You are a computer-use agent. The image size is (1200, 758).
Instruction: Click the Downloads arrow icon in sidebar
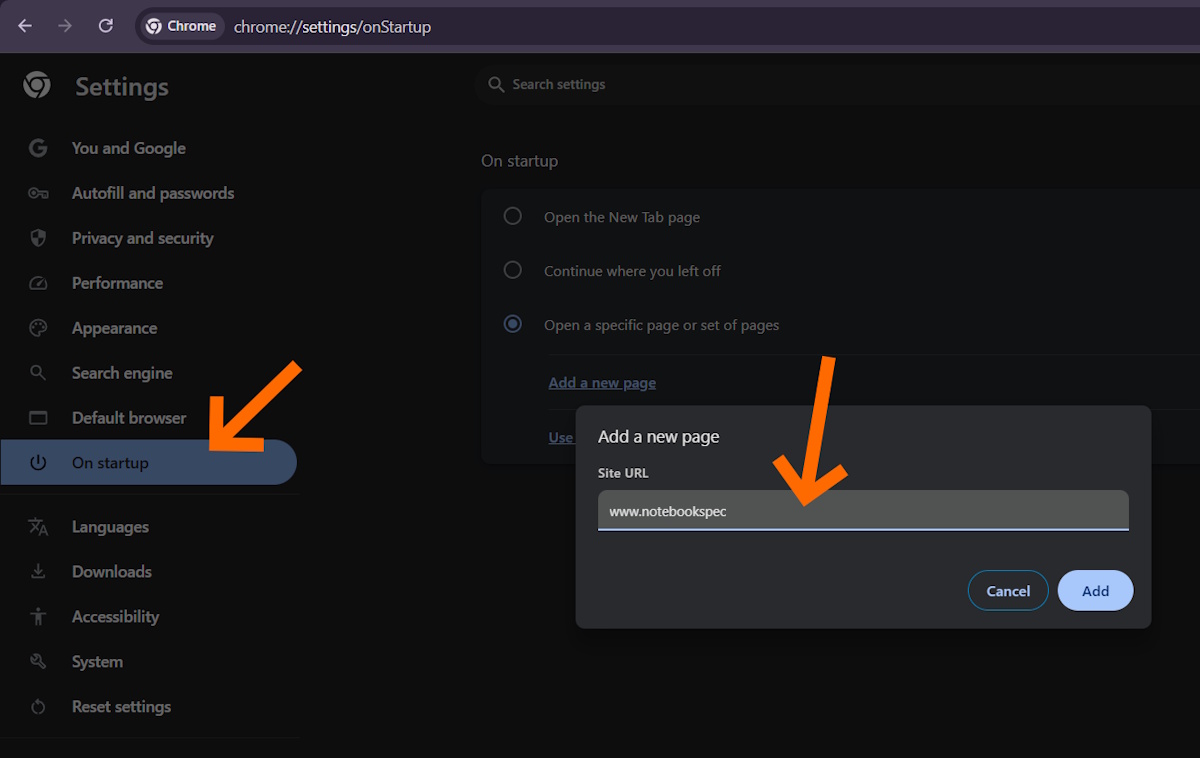(x=38, y=572)
